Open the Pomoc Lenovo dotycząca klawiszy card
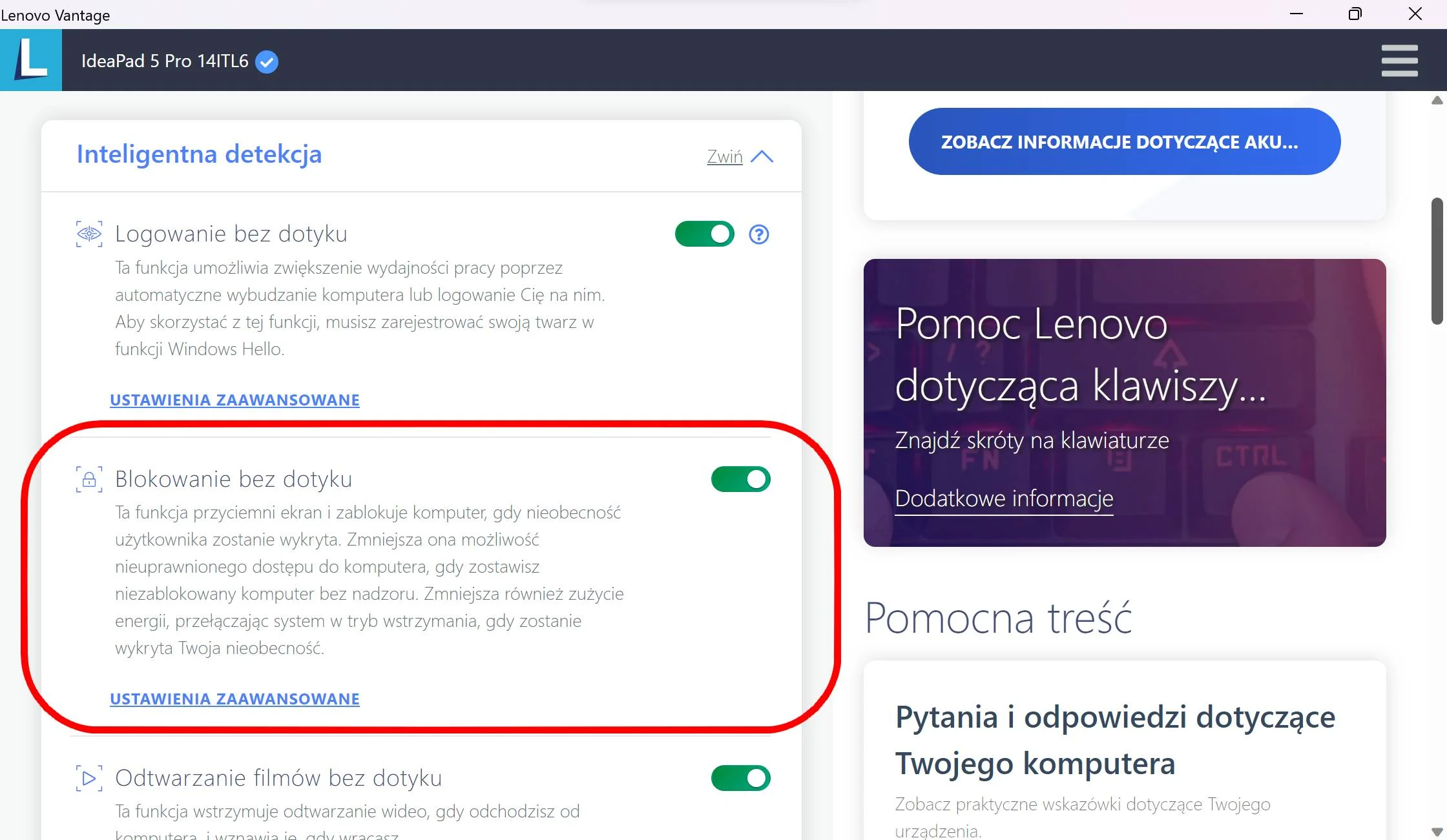The height and width of the screenshot is (840, 1447). click(x=1125, y=403)
